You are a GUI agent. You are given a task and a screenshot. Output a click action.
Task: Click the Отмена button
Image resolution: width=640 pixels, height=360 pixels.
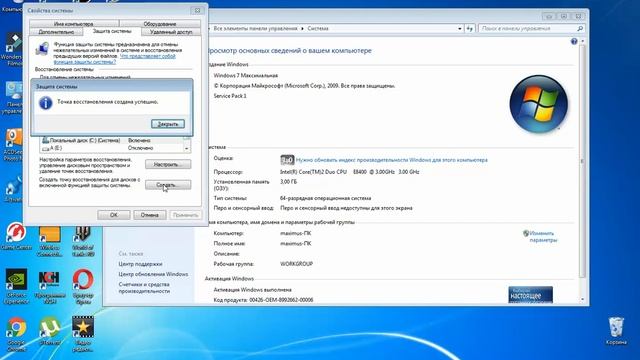coord(149,215)
